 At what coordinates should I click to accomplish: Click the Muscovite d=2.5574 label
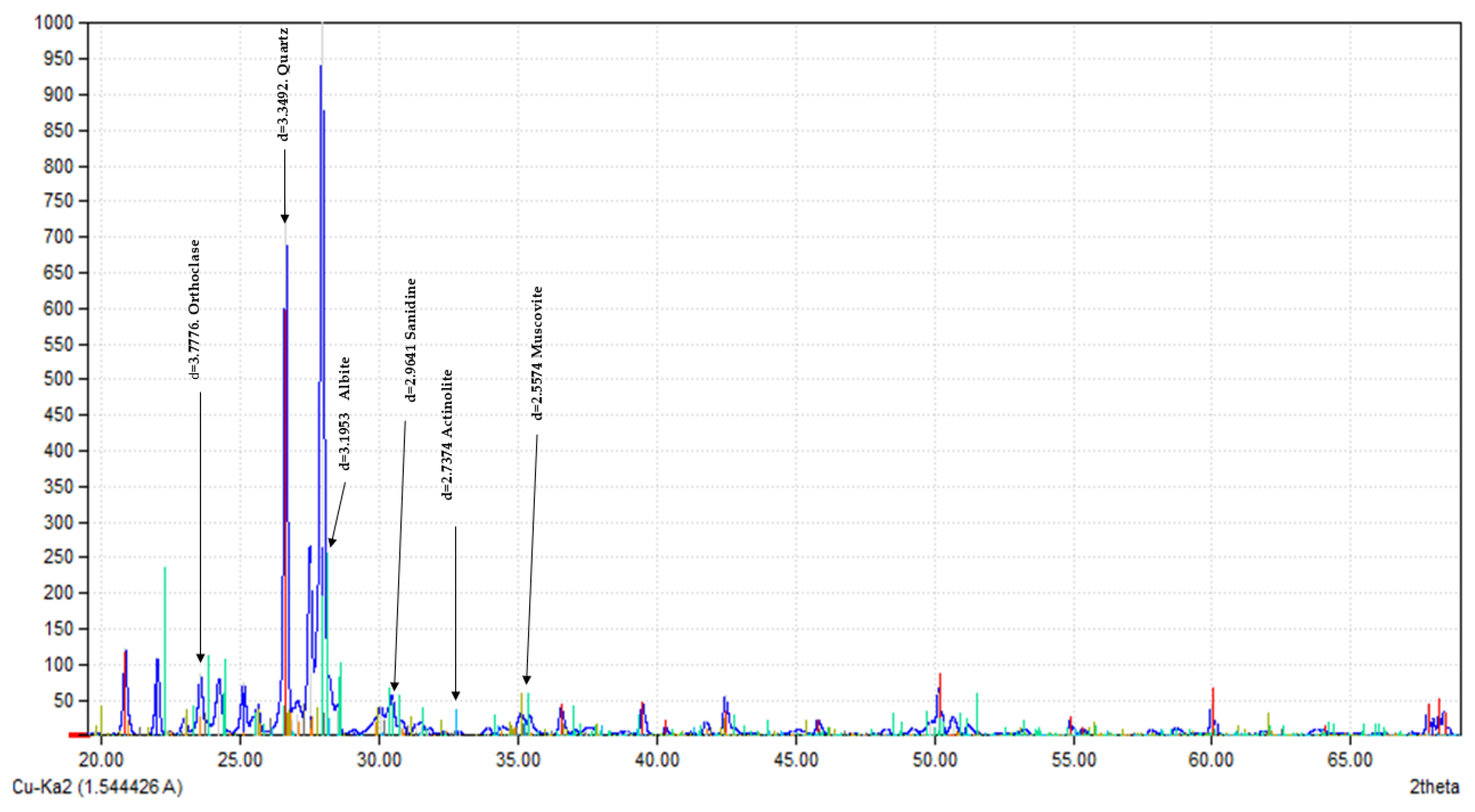(x=537, y=354)
